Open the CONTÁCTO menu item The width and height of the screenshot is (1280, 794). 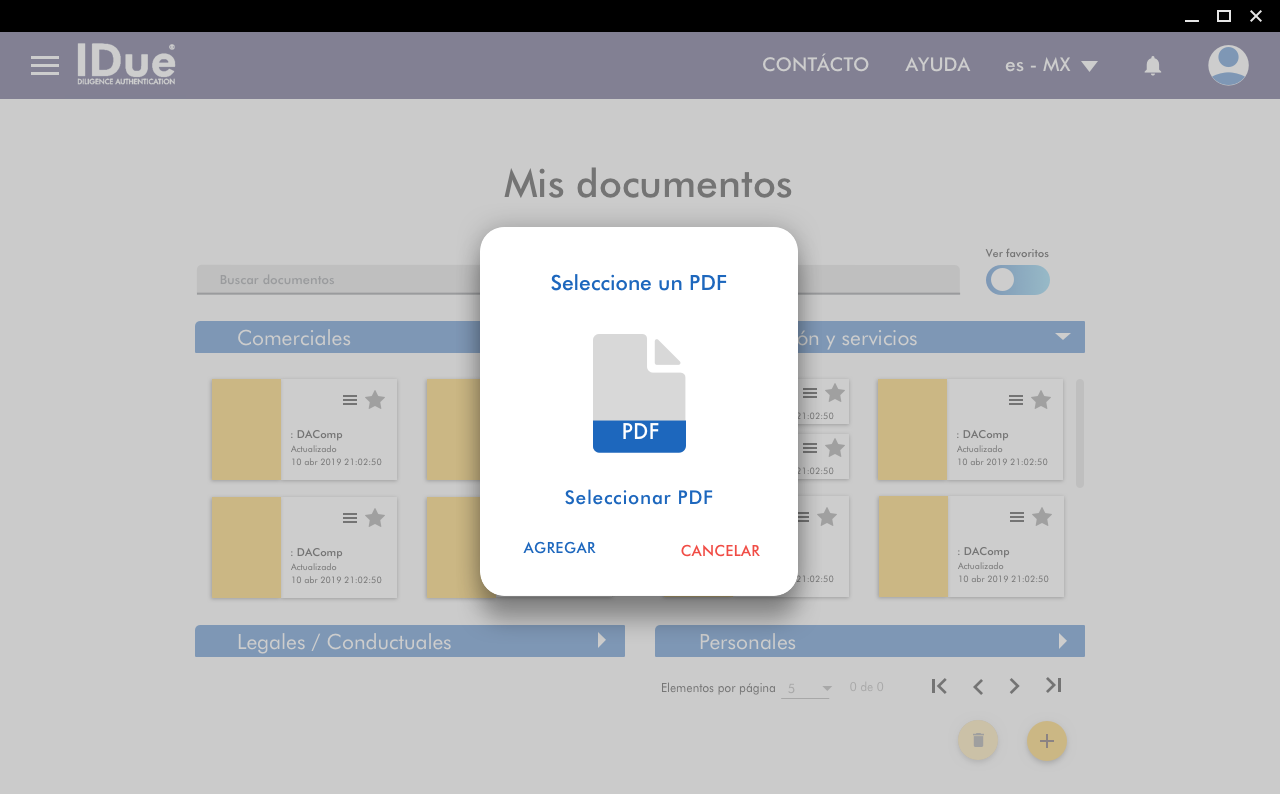(x=815, y=65)
